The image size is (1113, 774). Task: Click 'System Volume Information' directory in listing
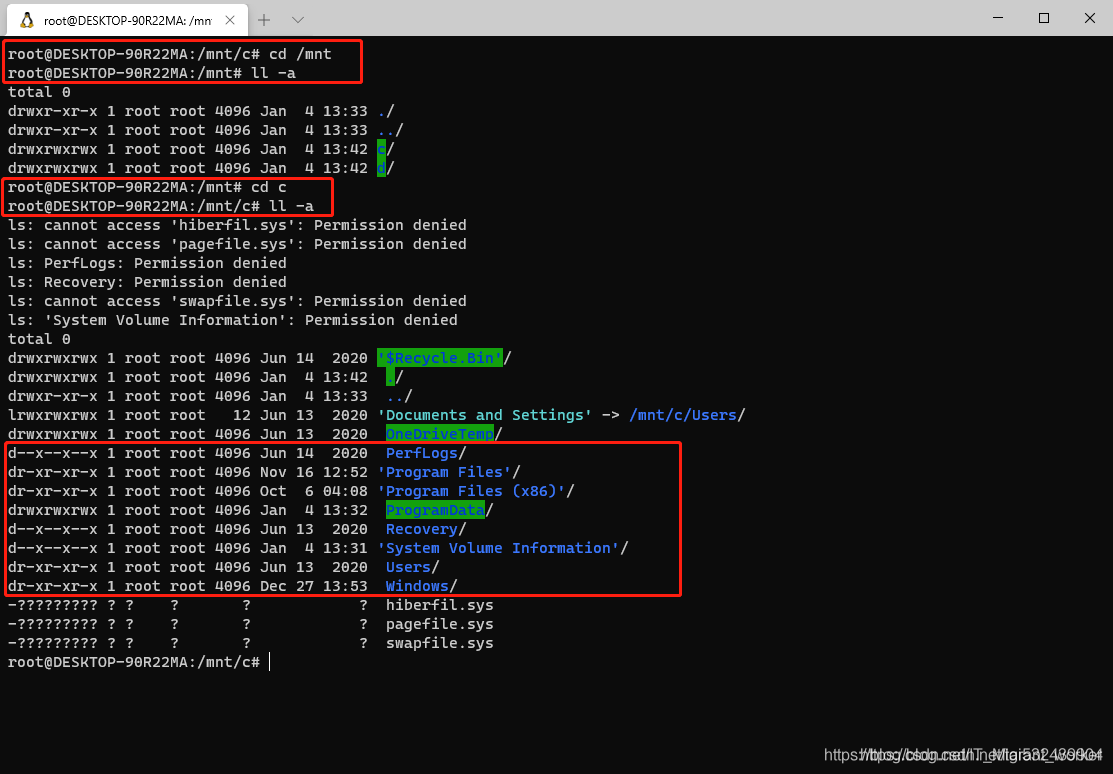pos(498,548)
